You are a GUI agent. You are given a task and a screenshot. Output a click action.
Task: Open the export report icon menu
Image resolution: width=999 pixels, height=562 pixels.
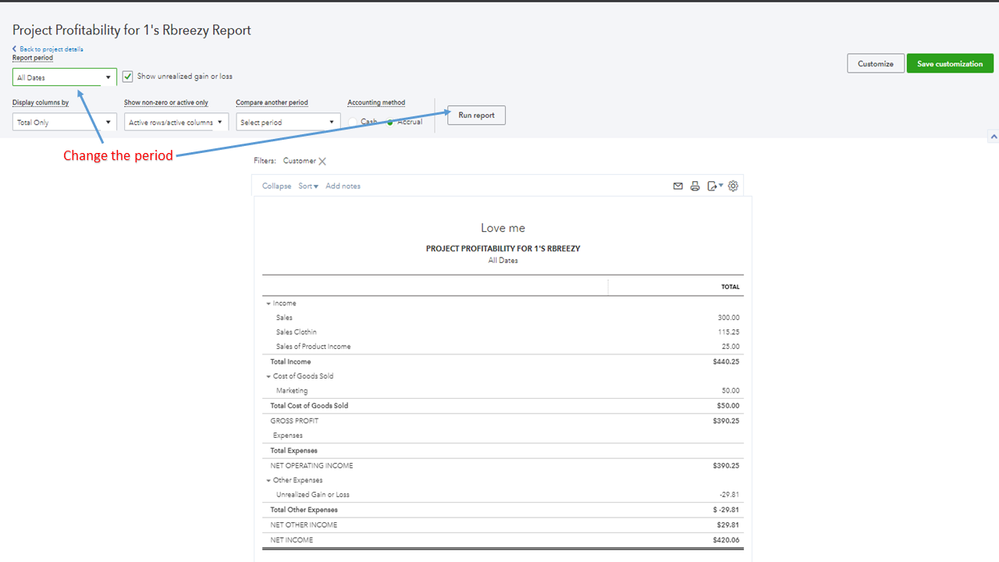click(714, 186)
